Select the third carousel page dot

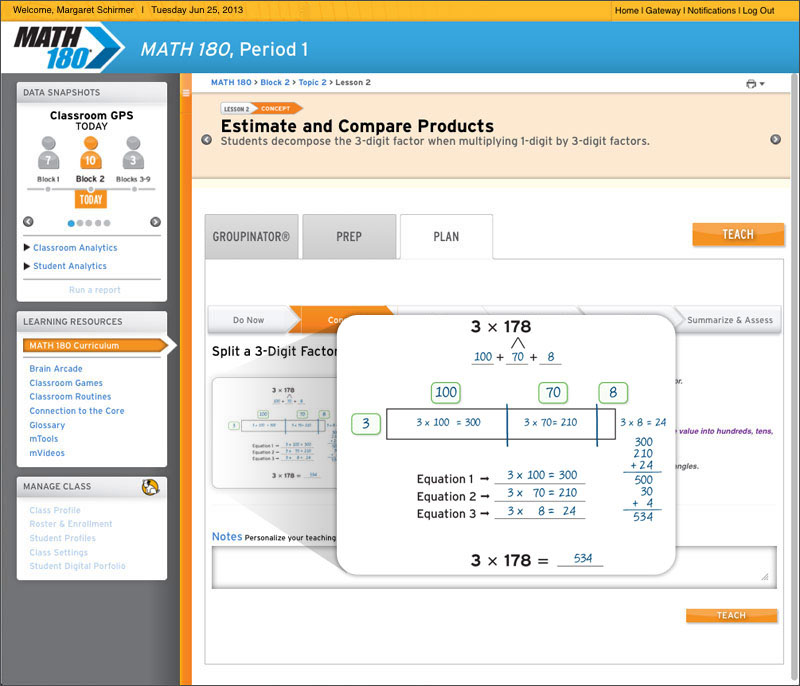click(89, 223)
